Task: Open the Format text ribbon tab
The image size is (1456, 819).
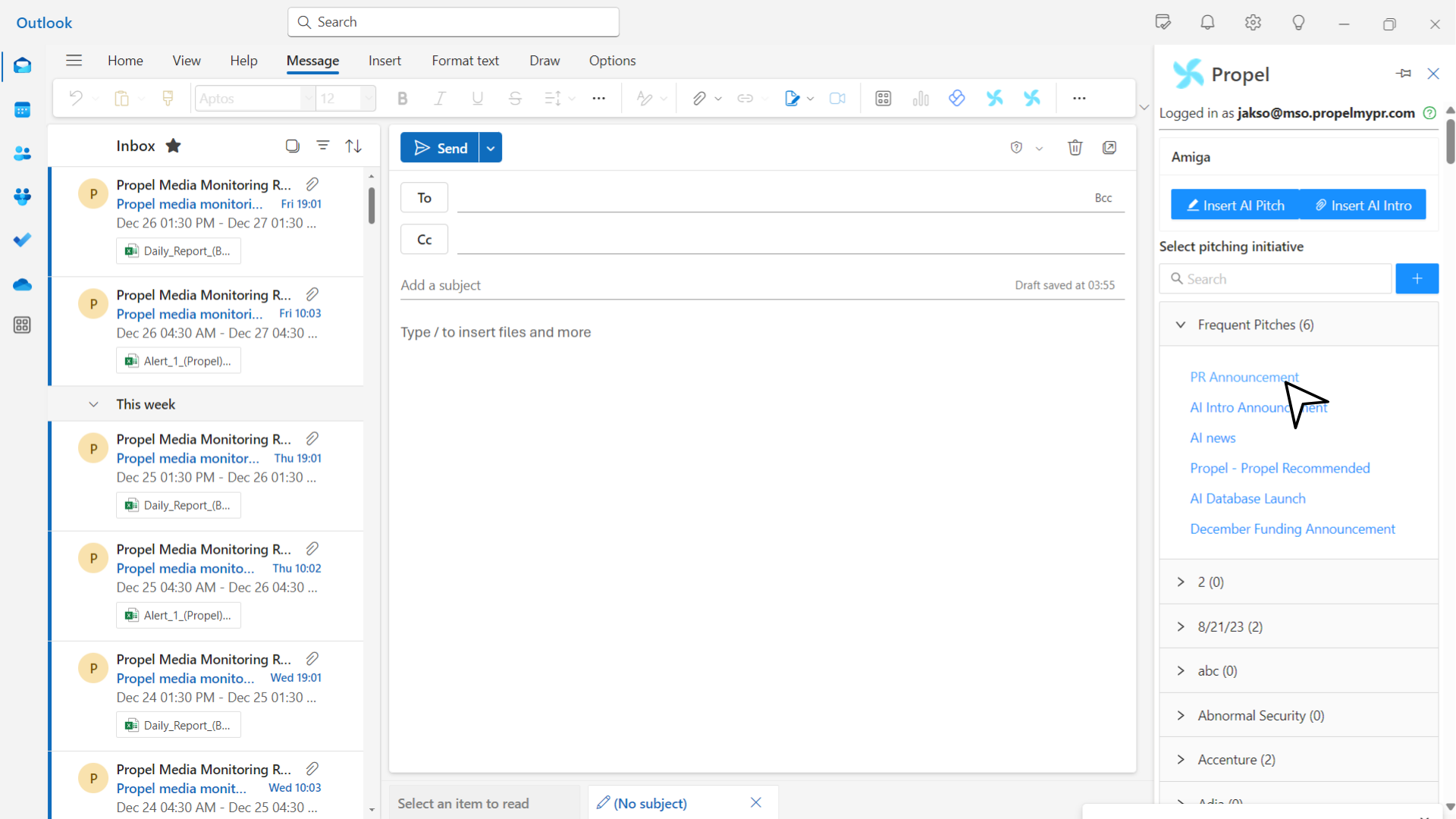Action: tap(465, 61)
